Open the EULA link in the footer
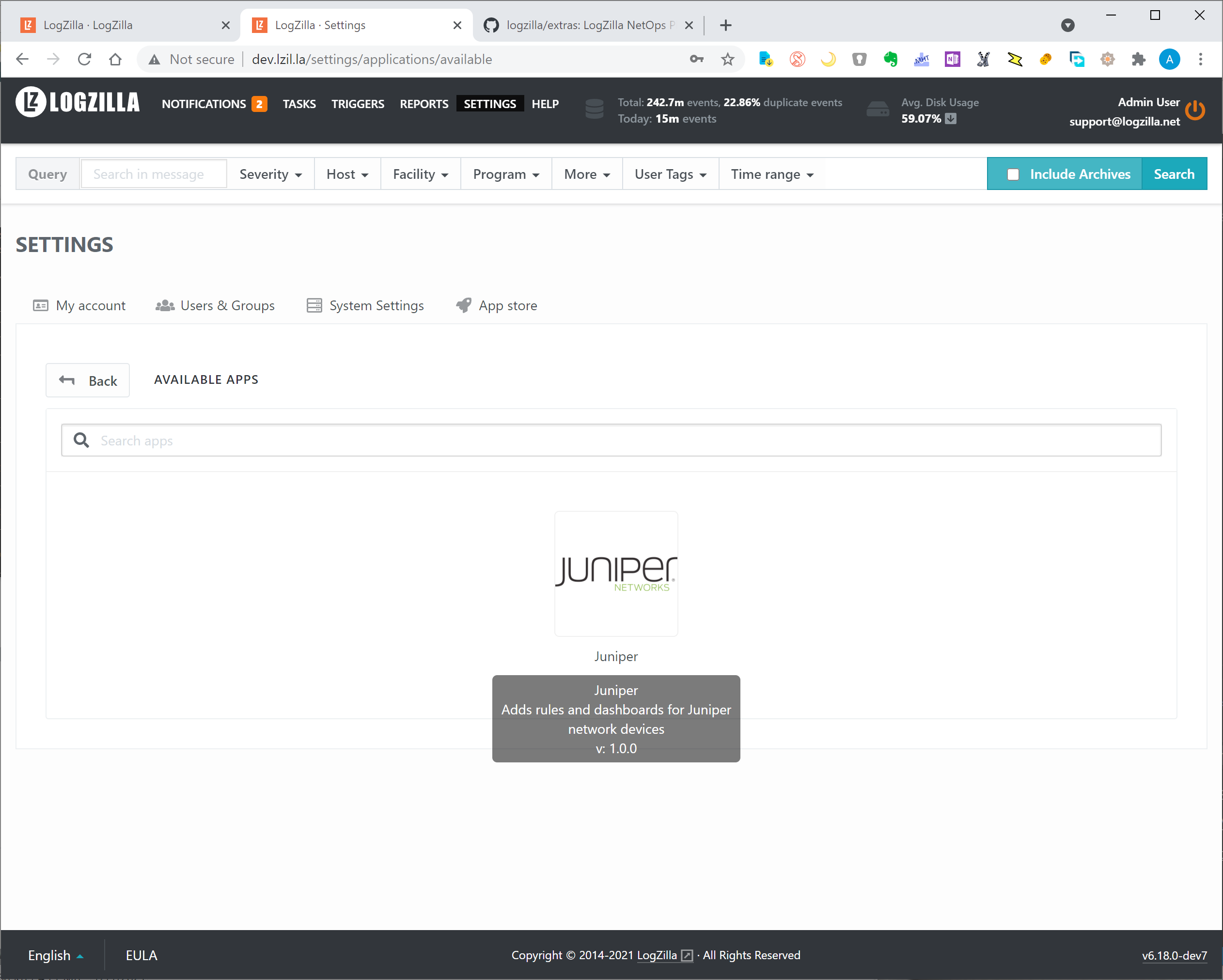This screenshot has height=980, width=1223. pos(141,955)
